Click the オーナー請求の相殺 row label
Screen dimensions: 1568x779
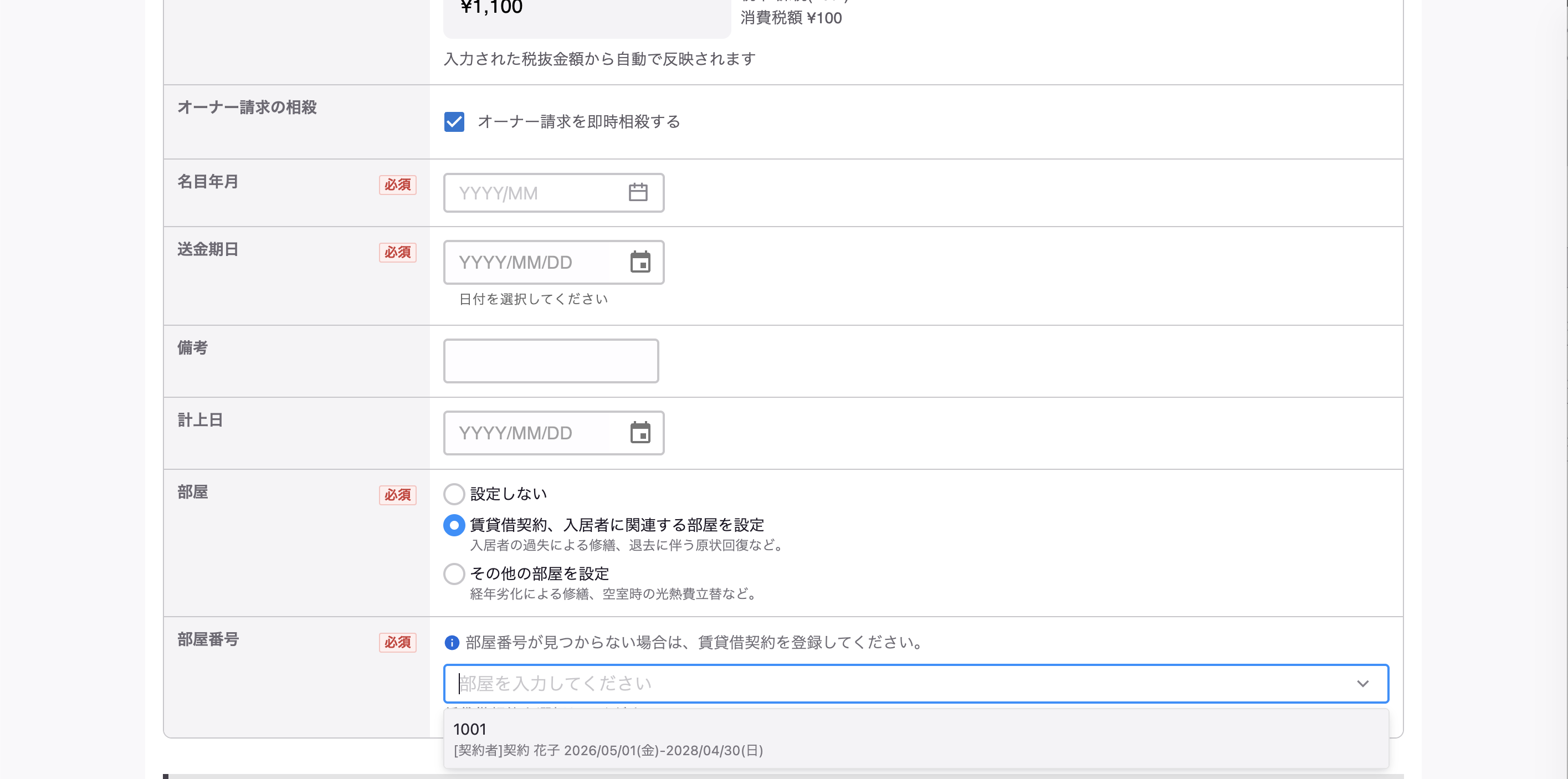click(247, 107)
